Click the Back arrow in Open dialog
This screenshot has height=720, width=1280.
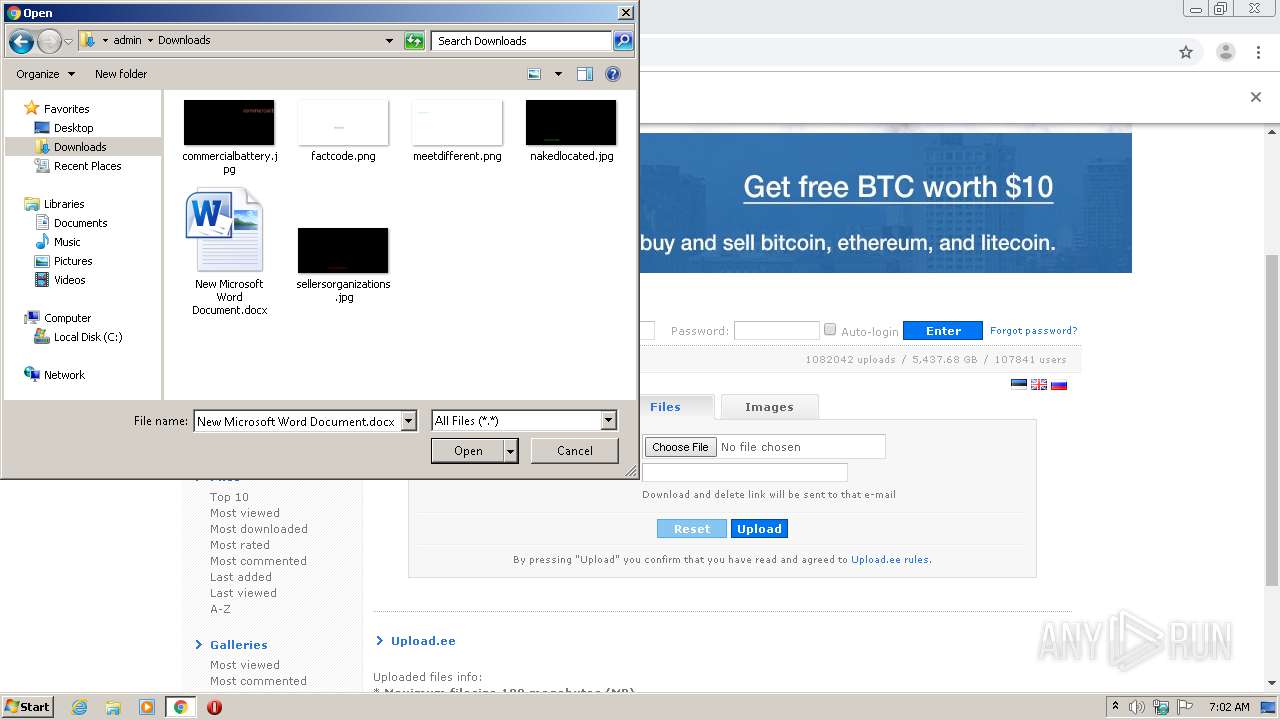coord(21,41)
